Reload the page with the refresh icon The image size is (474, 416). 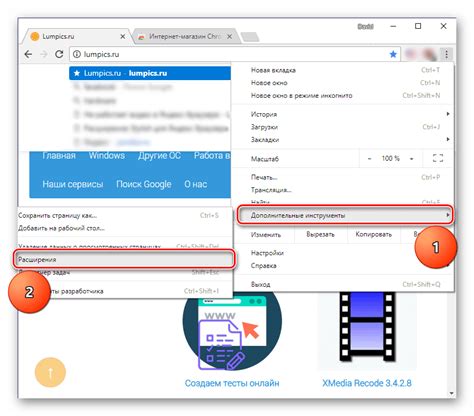click(59, 54)
